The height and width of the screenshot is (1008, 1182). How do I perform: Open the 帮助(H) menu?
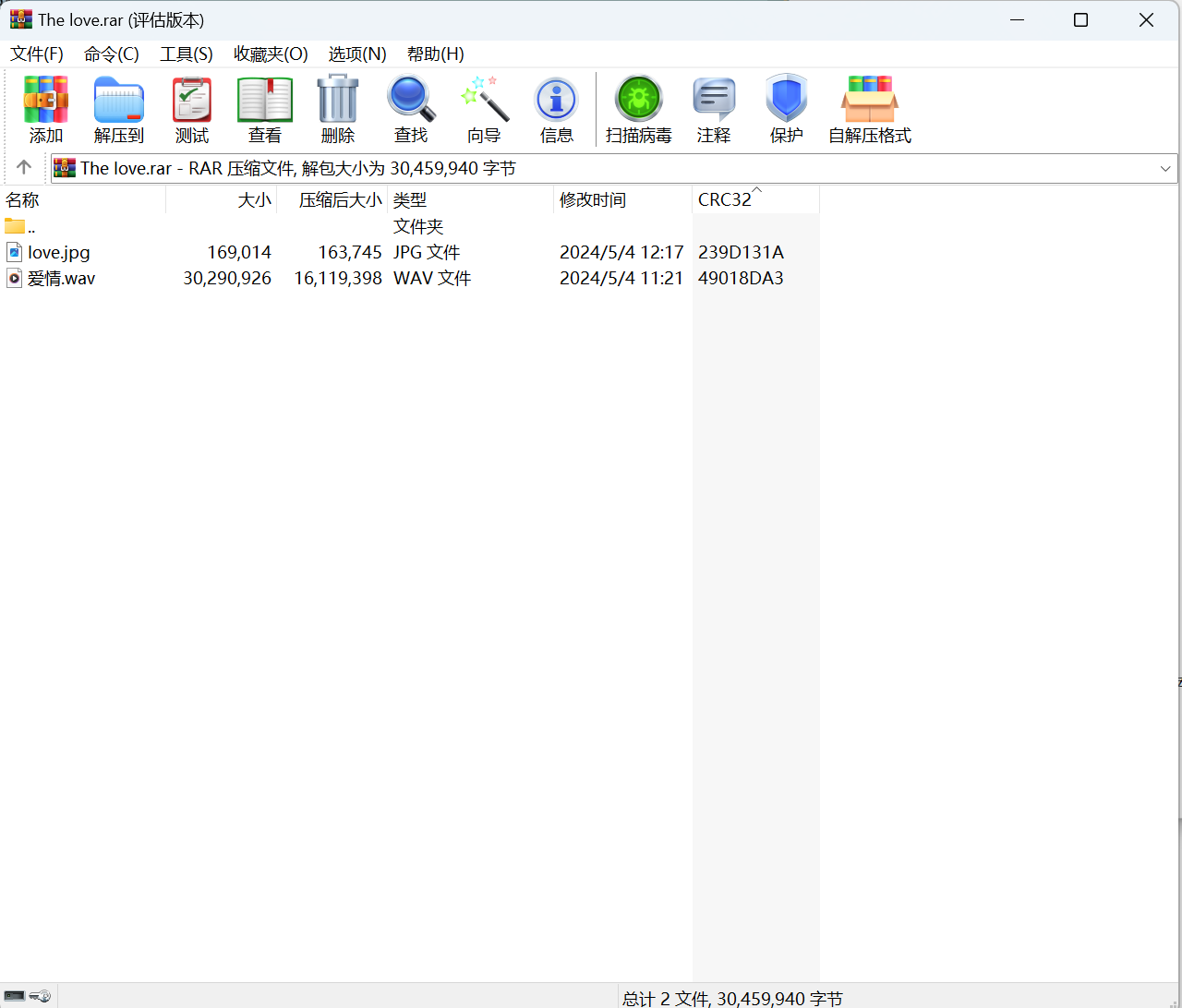click(436, 54)
